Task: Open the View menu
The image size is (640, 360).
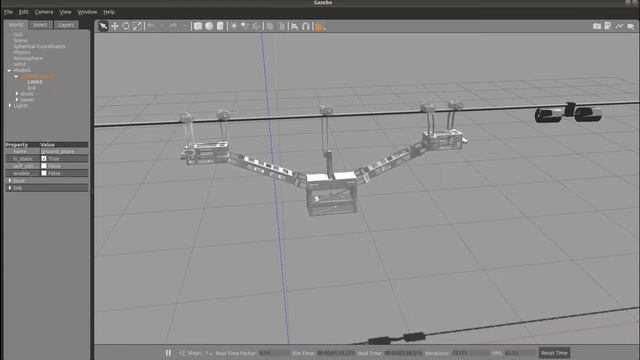Action: click(65, 12)
